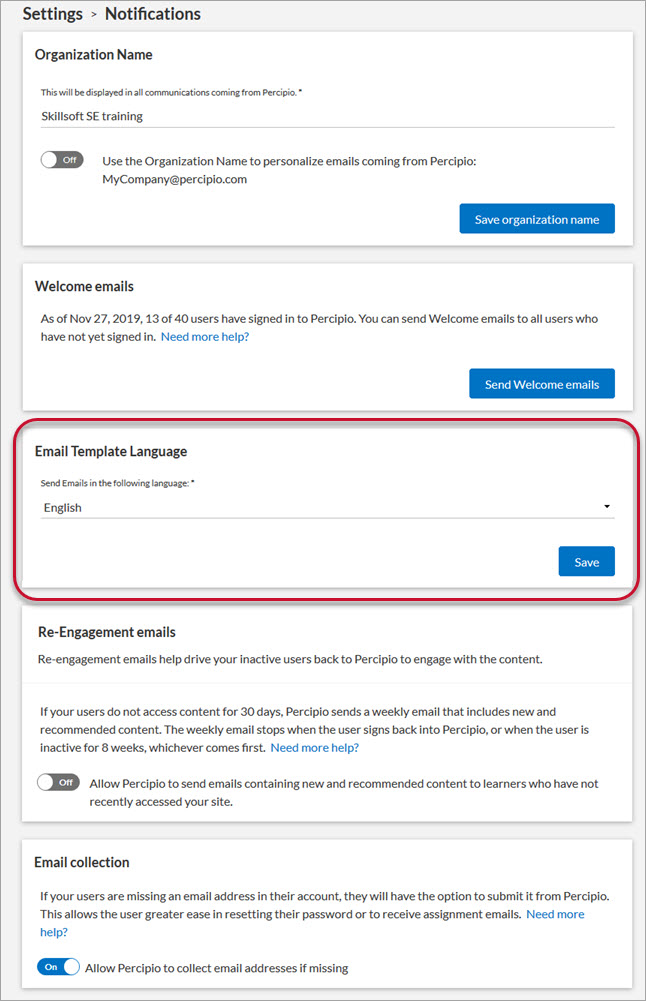The height and width of the screenshot is (1001, 646).
Task: Click the Save organization name button
Action: tap(537, 219)
